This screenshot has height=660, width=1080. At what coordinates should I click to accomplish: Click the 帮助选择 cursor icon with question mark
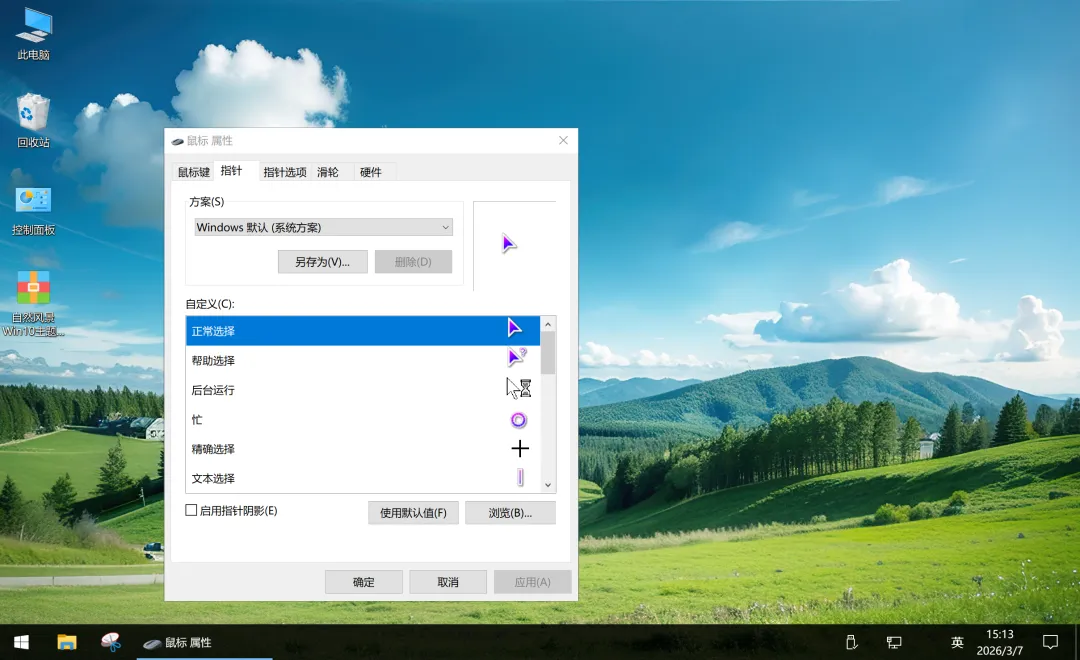click(x=517, y=357)
